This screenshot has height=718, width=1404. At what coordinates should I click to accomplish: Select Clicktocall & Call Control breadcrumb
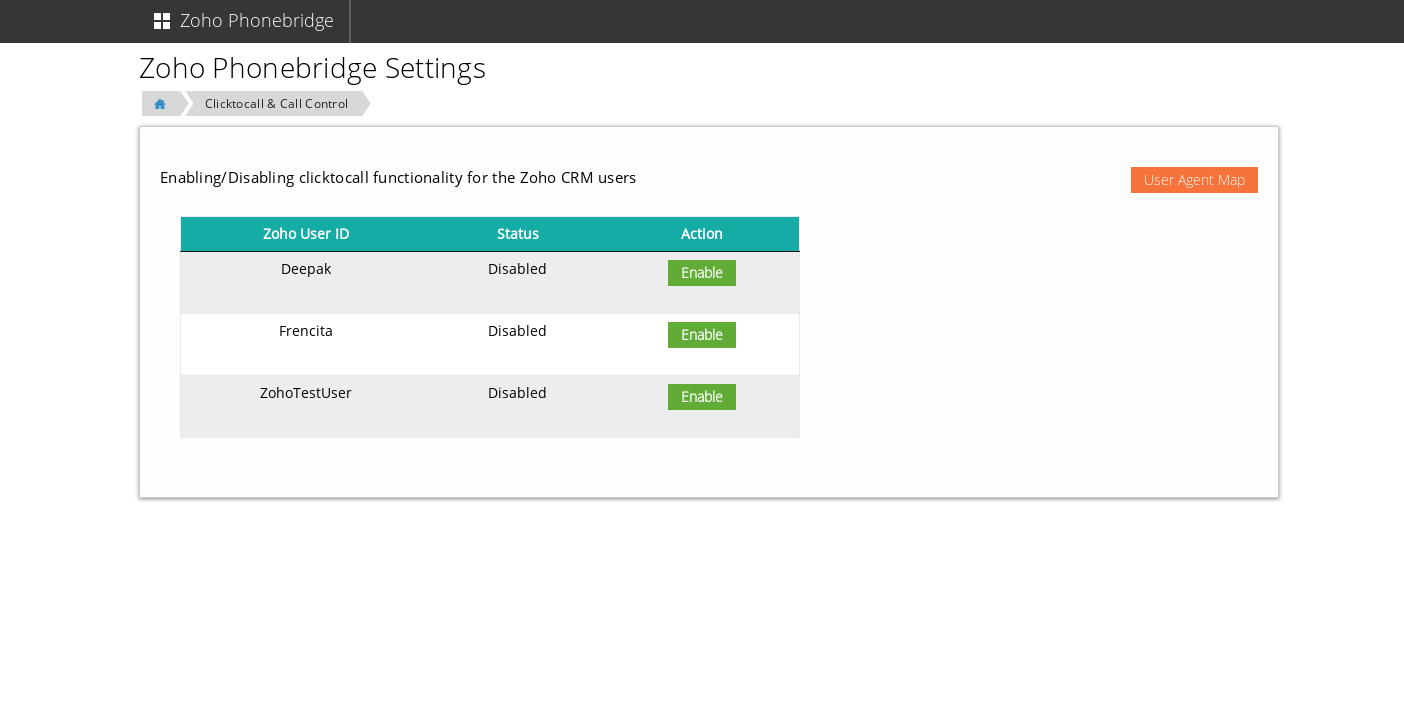(277, 104)
